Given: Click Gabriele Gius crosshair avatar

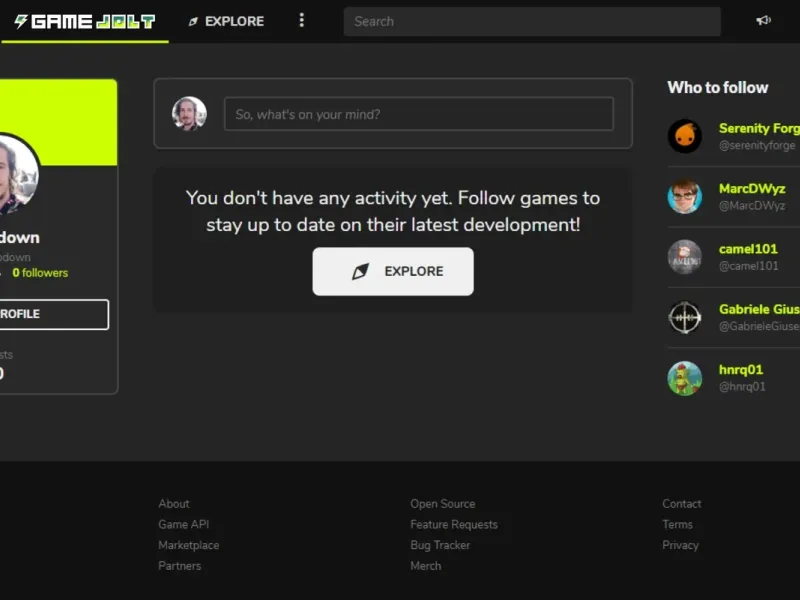Looking at the screenshot, I should click(685, 317).
